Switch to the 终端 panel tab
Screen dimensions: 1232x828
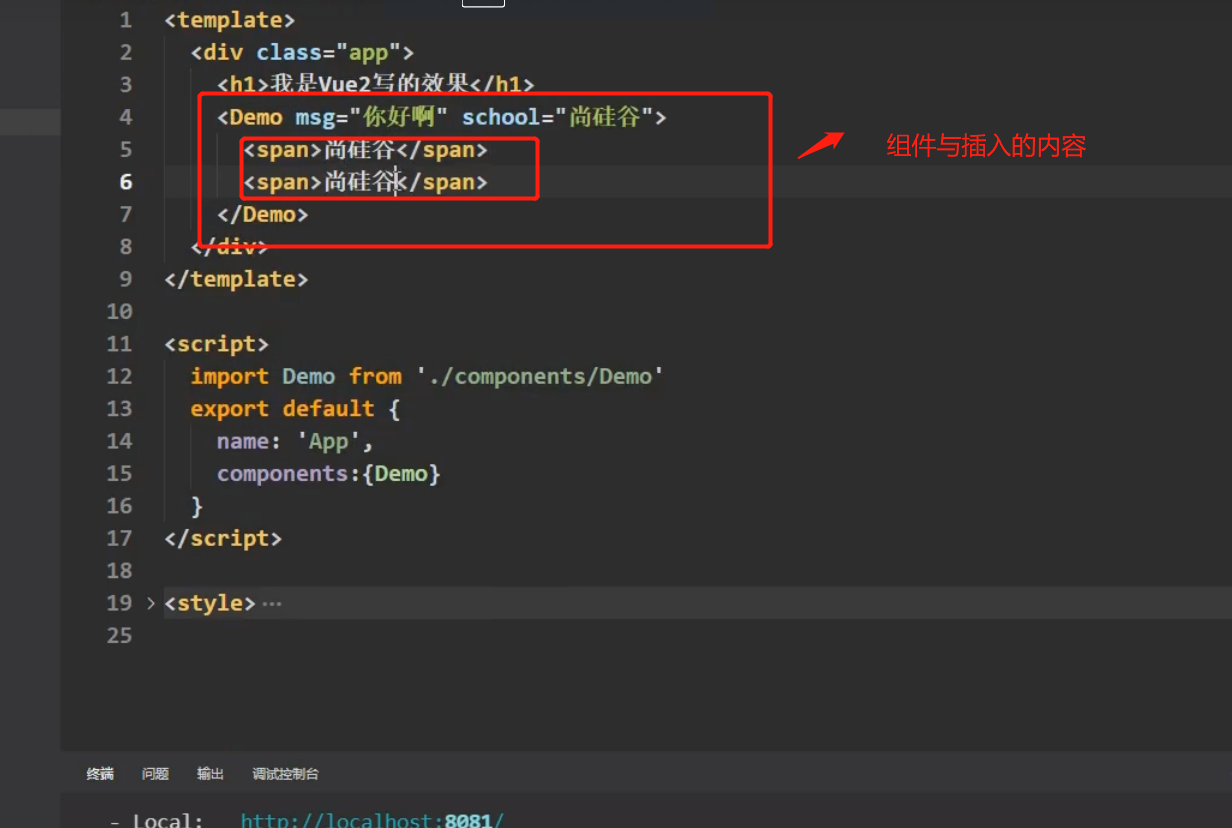100,774
